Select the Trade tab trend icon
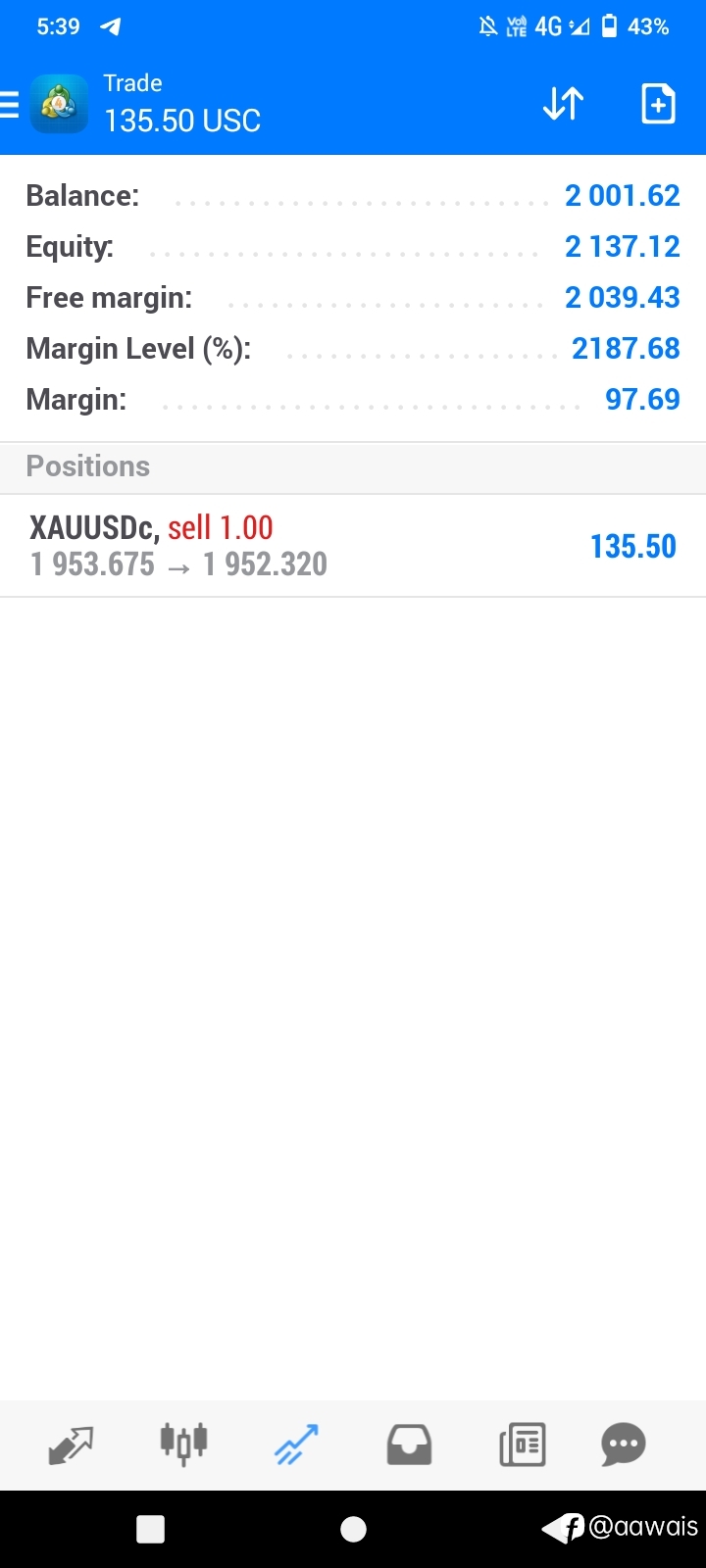The width and height of the screenshot is (706, 1568). (296, 1445)
